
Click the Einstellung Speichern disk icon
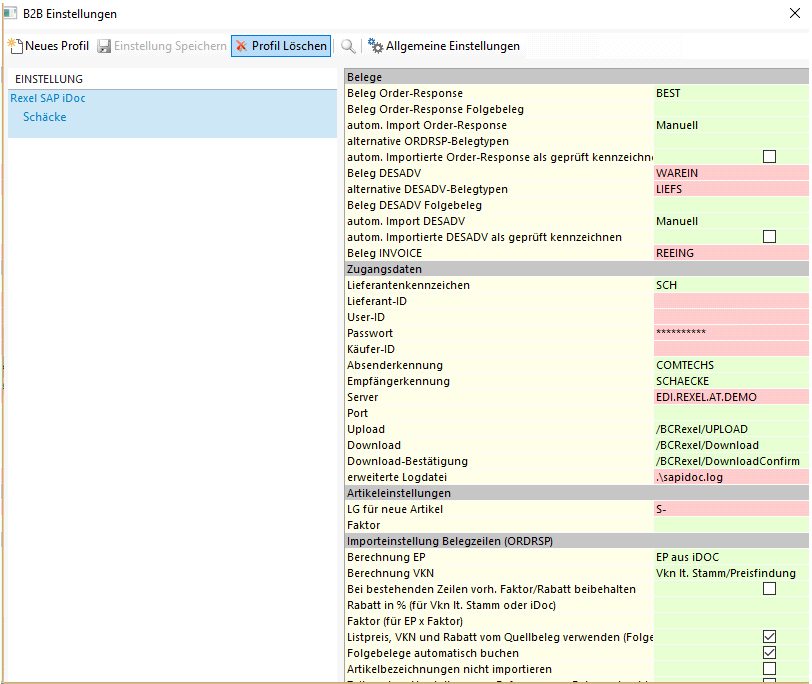click(104, 46)
